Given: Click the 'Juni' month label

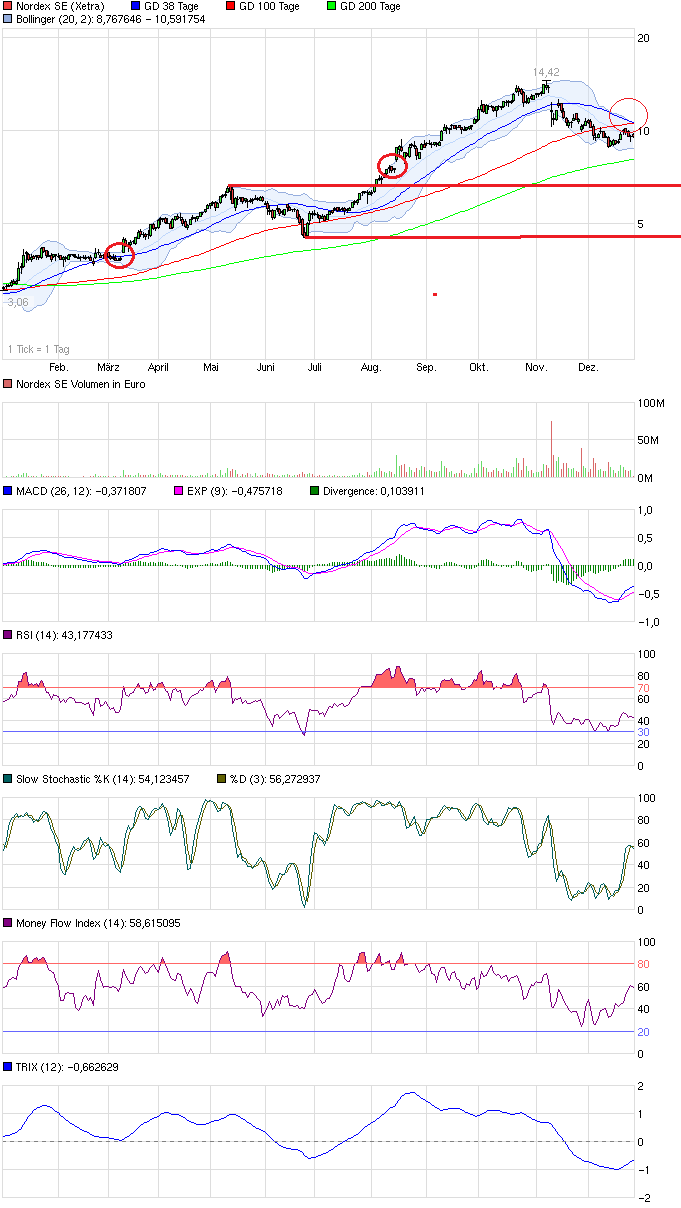Looking at the screenshot, I should click(267, 367).
